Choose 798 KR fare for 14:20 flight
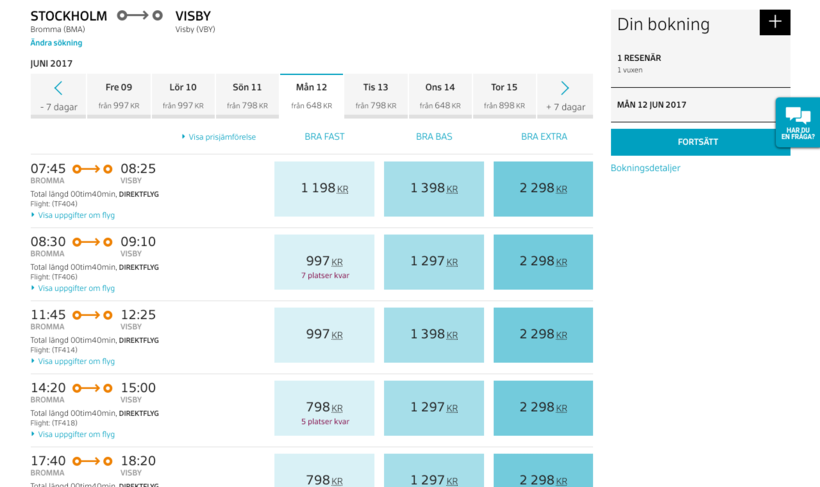Viewport: 820px width, 487px height. (x=324, y=408)
